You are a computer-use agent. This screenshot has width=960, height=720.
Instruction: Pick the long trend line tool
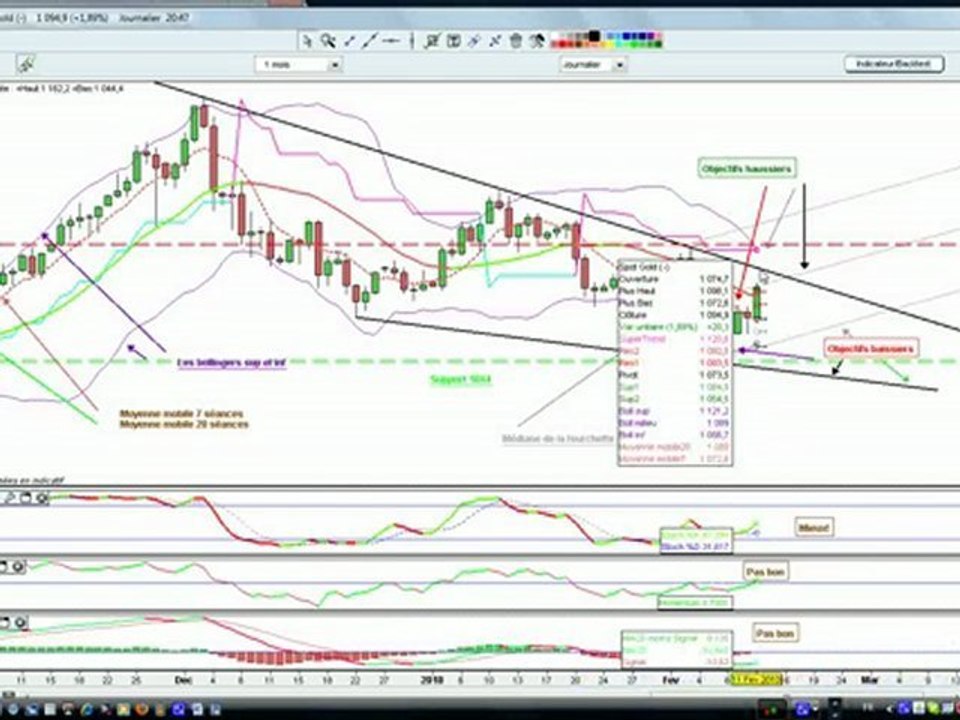pos(370,41)
